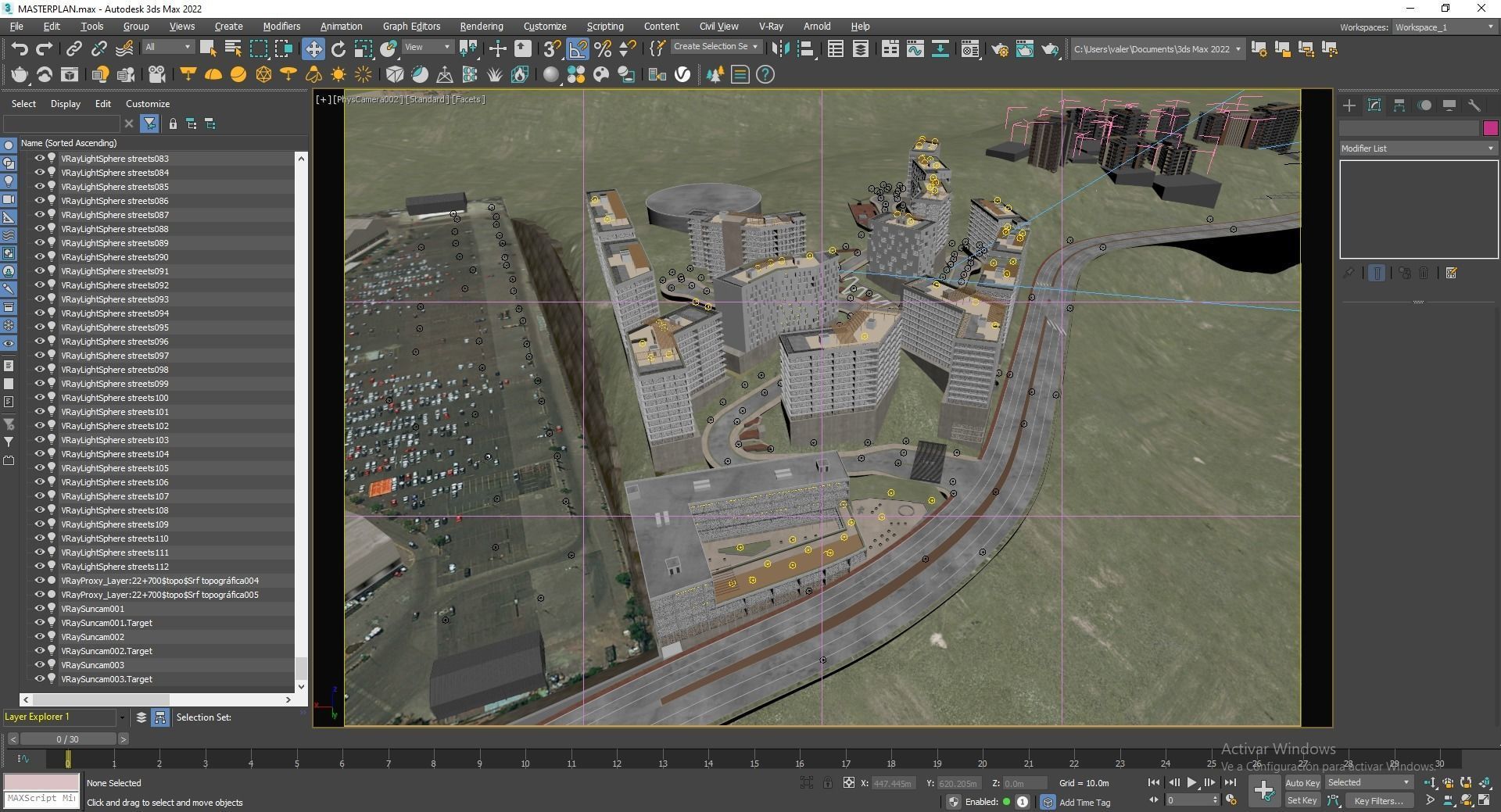Expand the Modifier List dropdown
The image size is (1501, 812).
coord(1417,148)
